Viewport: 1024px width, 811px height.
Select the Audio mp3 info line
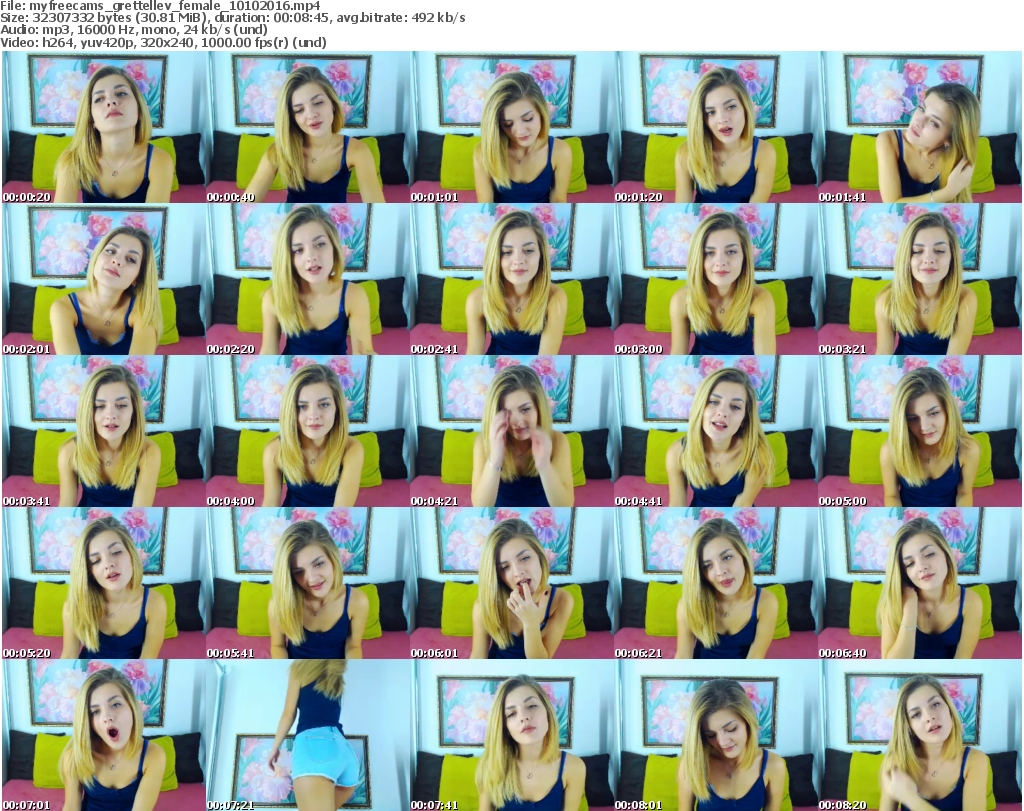(134, 30)
